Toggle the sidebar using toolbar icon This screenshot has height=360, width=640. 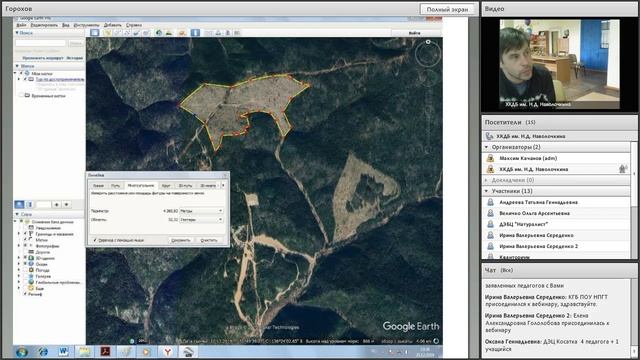coord(95,33)
